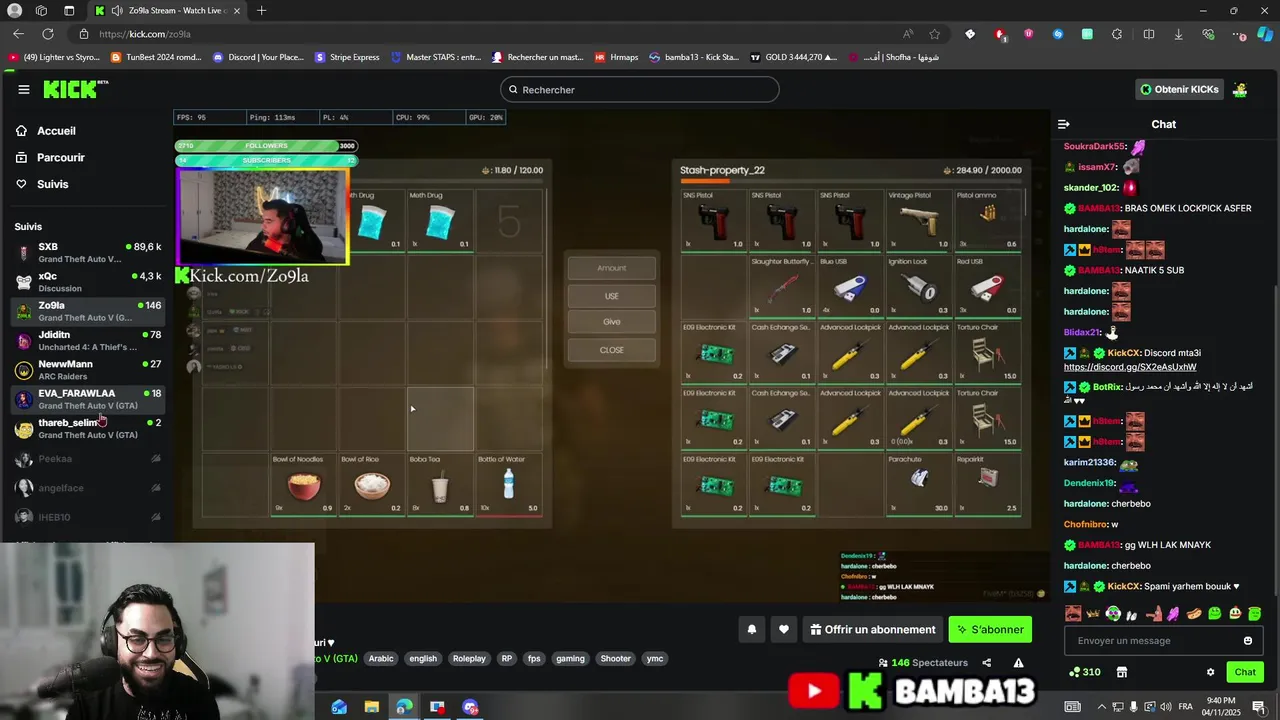Add page to favorites star icon
Image resolution: width=1280 pixels, height=720 pixels.
pos(934,34)
